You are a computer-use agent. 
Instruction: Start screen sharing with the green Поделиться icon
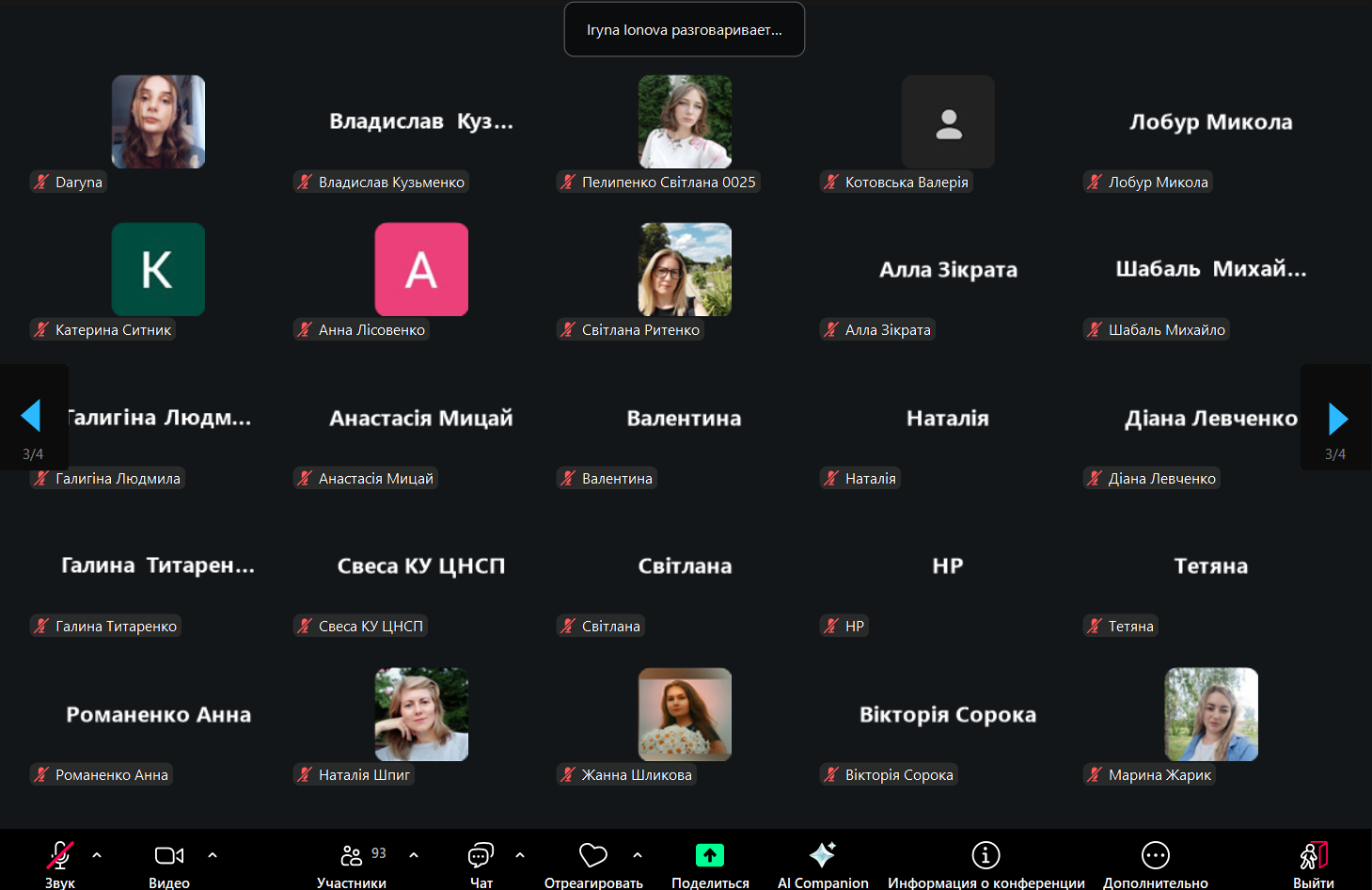[710, 855]
